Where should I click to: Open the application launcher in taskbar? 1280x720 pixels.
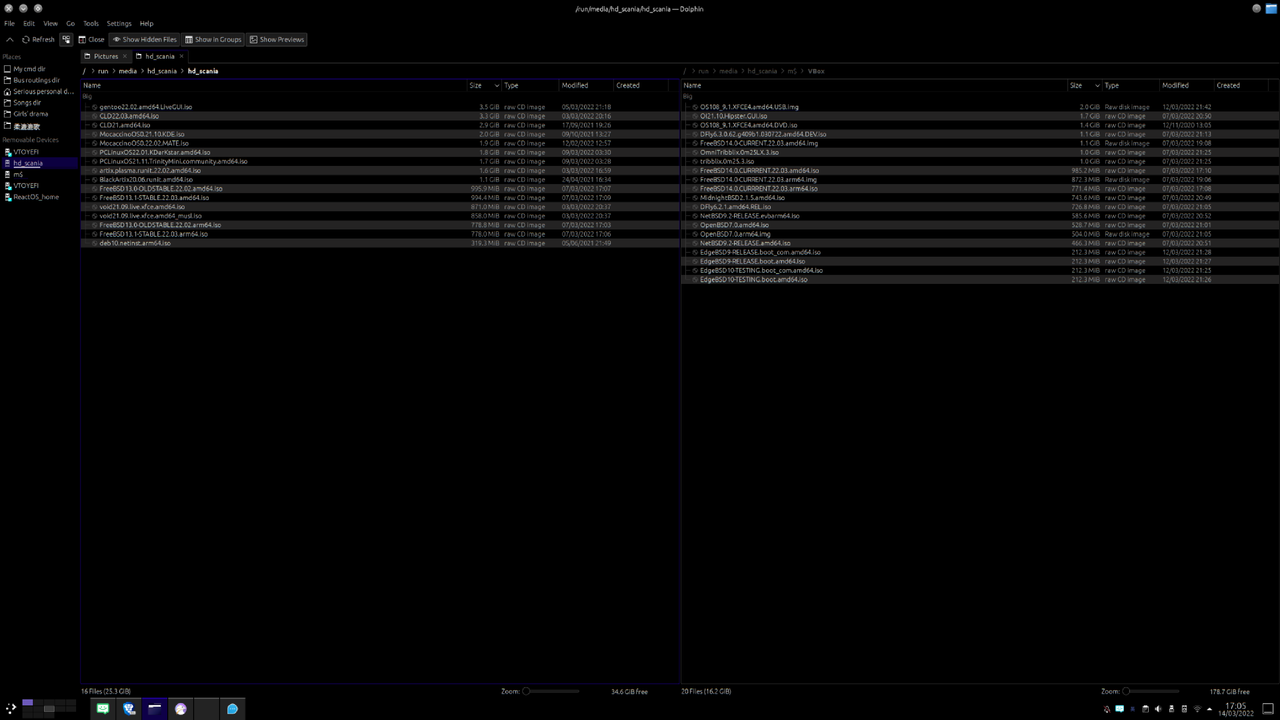click(x=11, y=708)
